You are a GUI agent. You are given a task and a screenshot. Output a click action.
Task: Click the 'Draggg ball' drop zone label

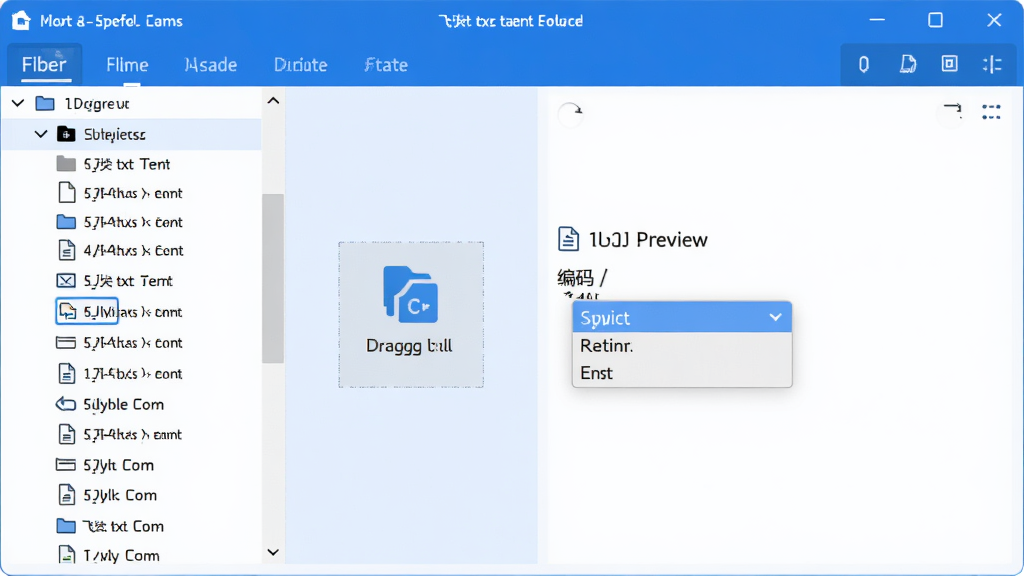409,345
